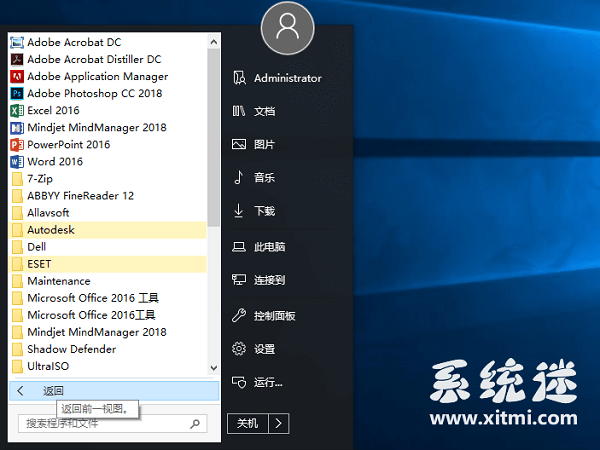The width and height of the screenshot is (600, 450).
Task: Expand Mindjet MindManager 2018 folder entry
Action: click(x=108, y=332)
